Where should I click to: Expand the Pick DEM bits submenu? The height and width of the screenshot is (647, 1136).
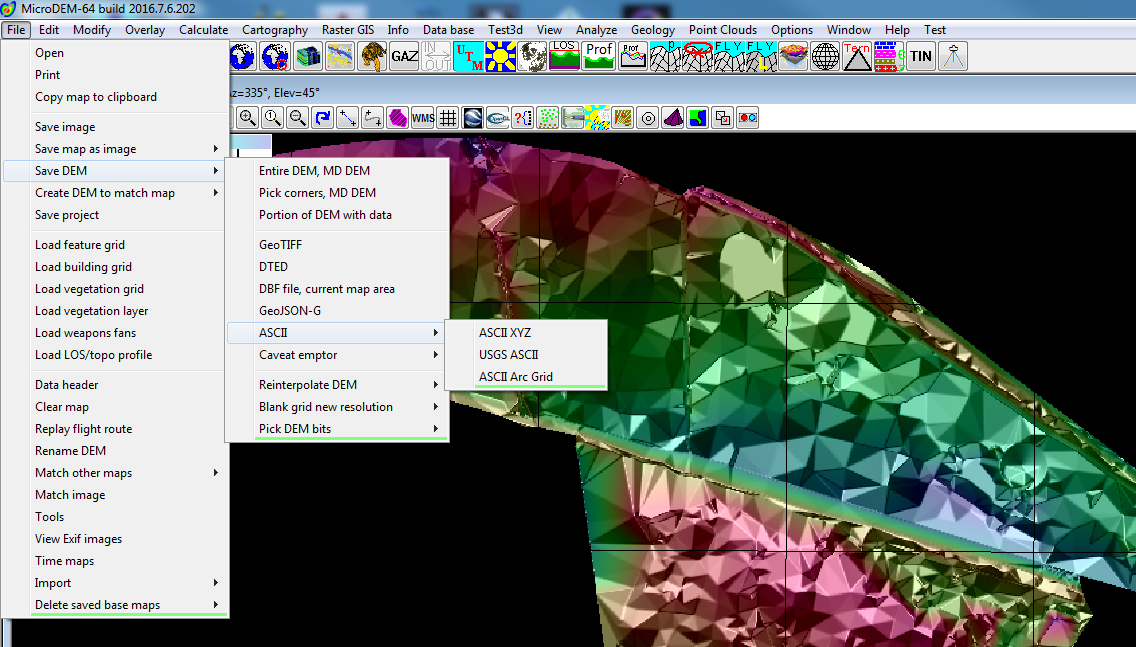point(337,429)
